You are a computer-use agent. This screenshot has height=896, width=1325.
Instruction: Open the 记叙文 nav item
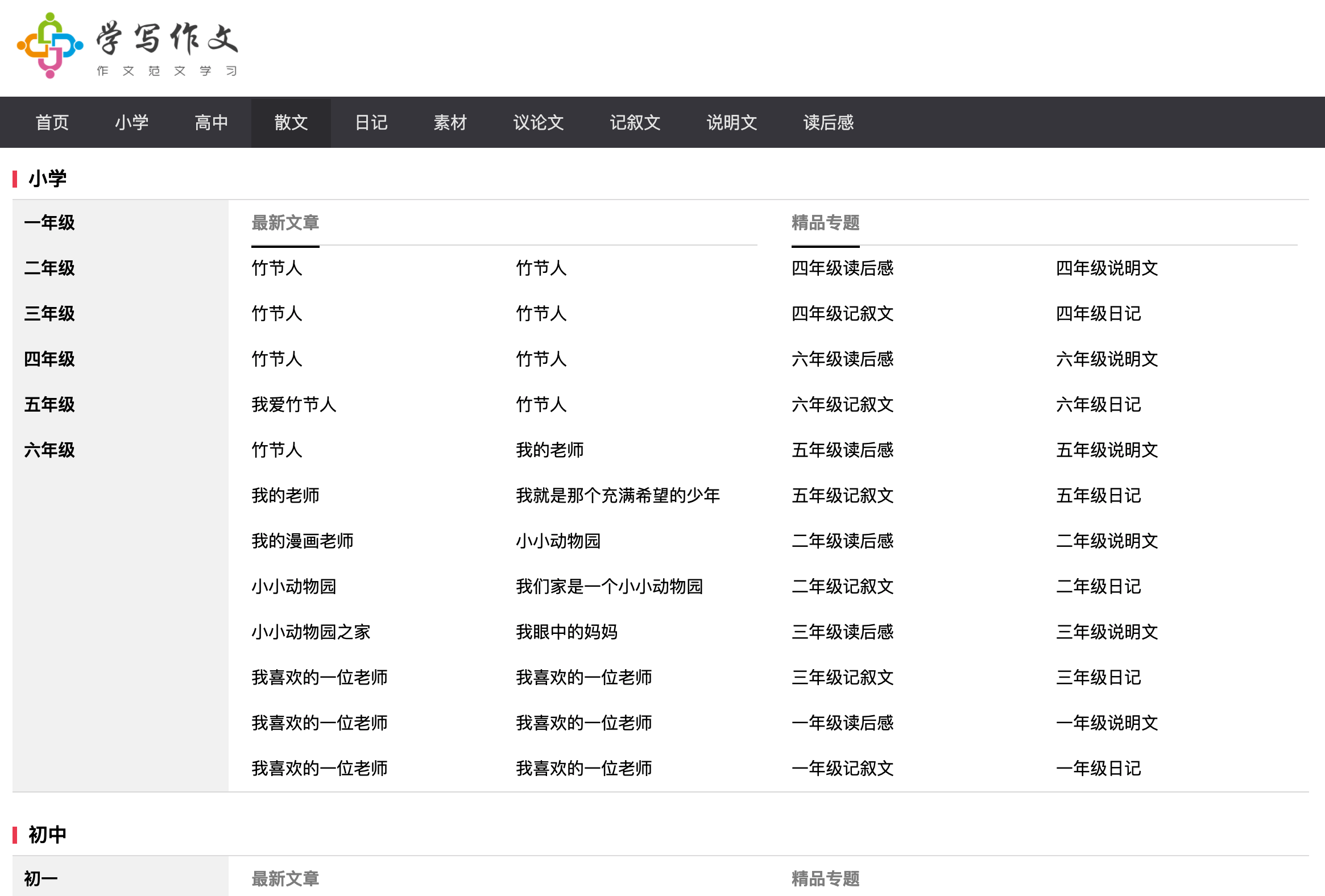tap(635, 123)
